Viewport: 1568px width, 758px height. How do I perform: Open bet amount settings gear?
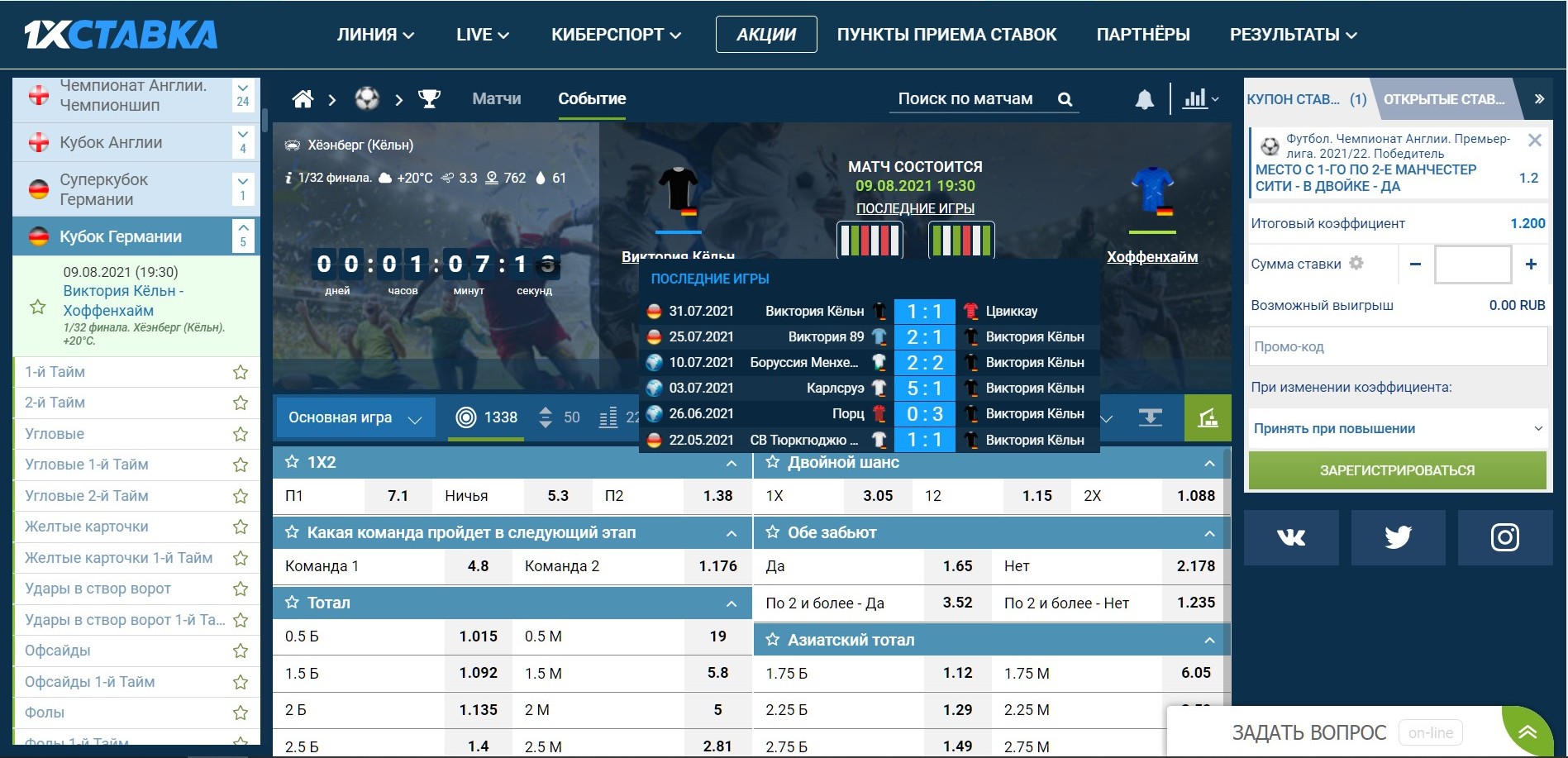[1356, 263]
